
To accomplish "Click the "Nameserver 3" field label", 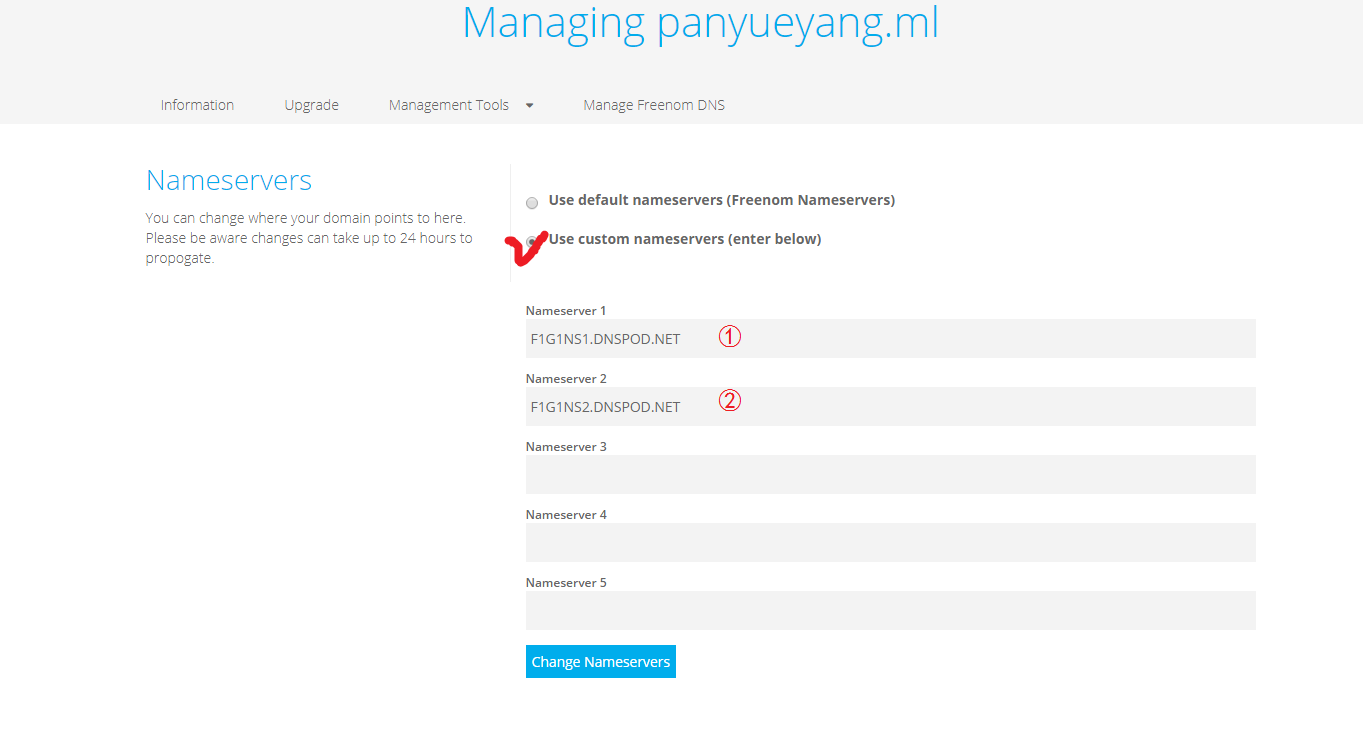I will [566, 446].
